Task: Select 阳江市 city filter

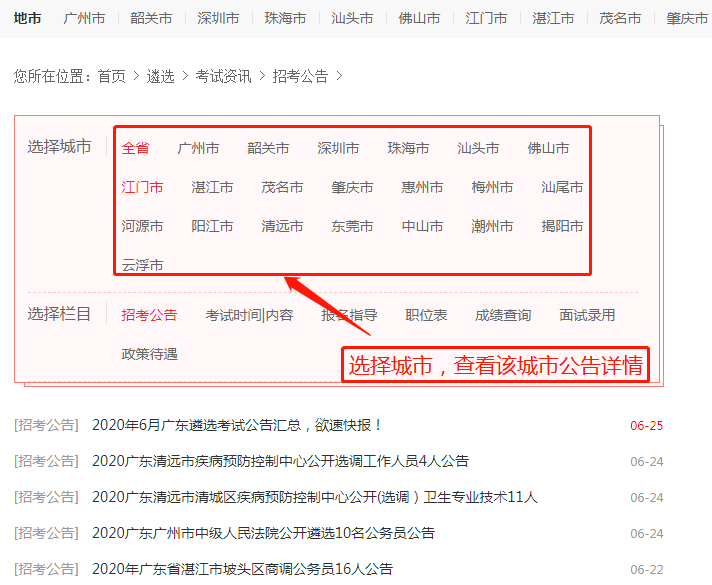Action: (212, 226)
